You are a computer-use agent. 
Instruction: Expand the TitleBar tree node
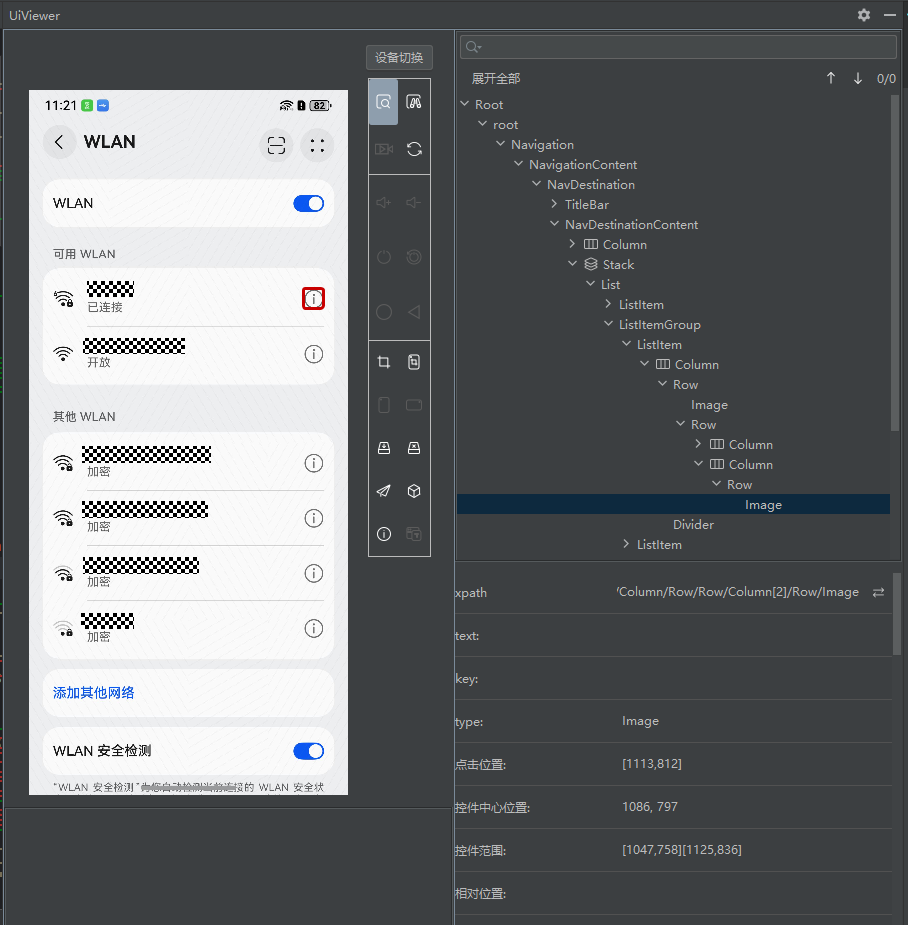[x=555, y=205]
